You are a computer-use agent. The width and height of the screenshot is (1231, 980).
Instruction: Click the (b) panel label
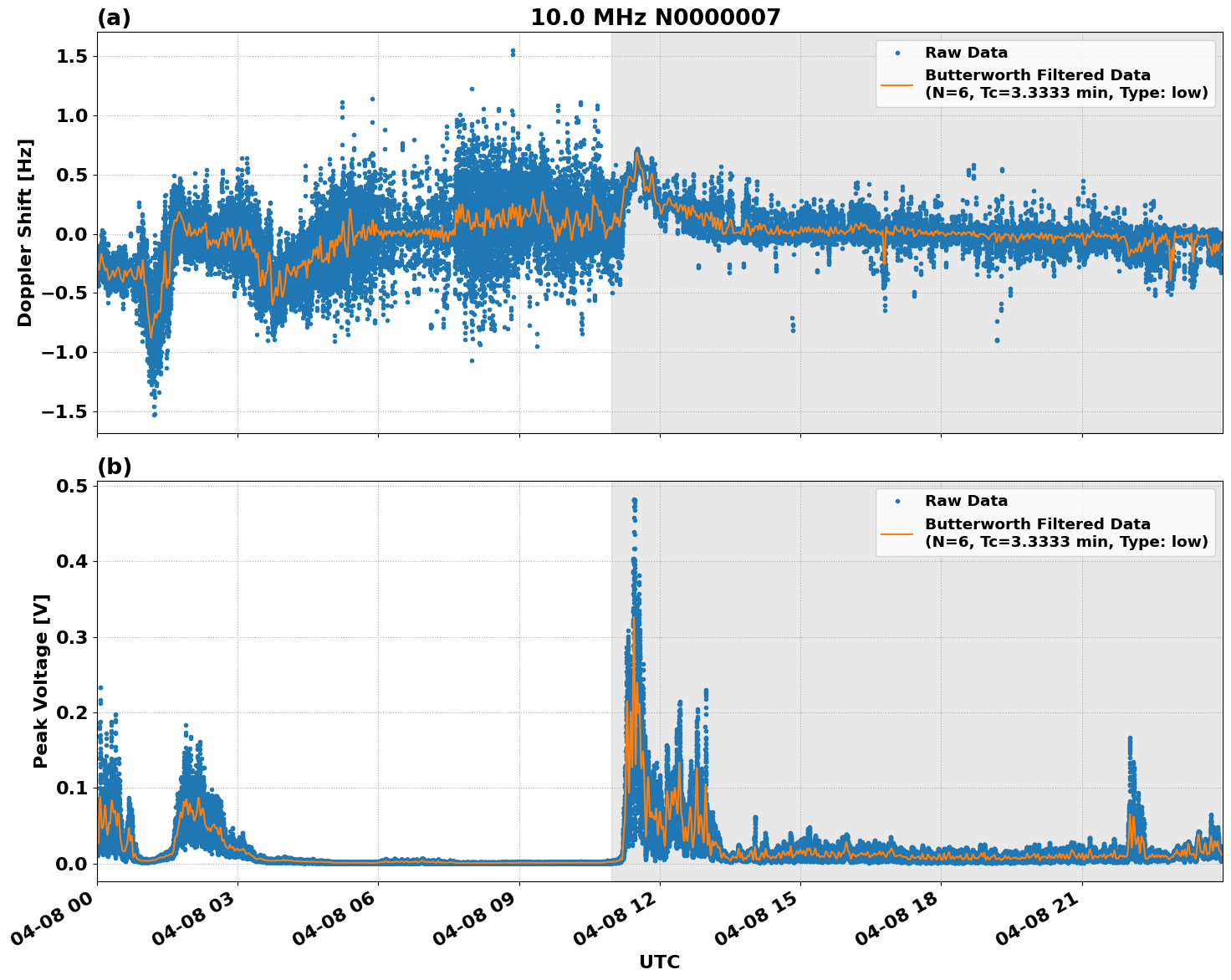[114, 467]
